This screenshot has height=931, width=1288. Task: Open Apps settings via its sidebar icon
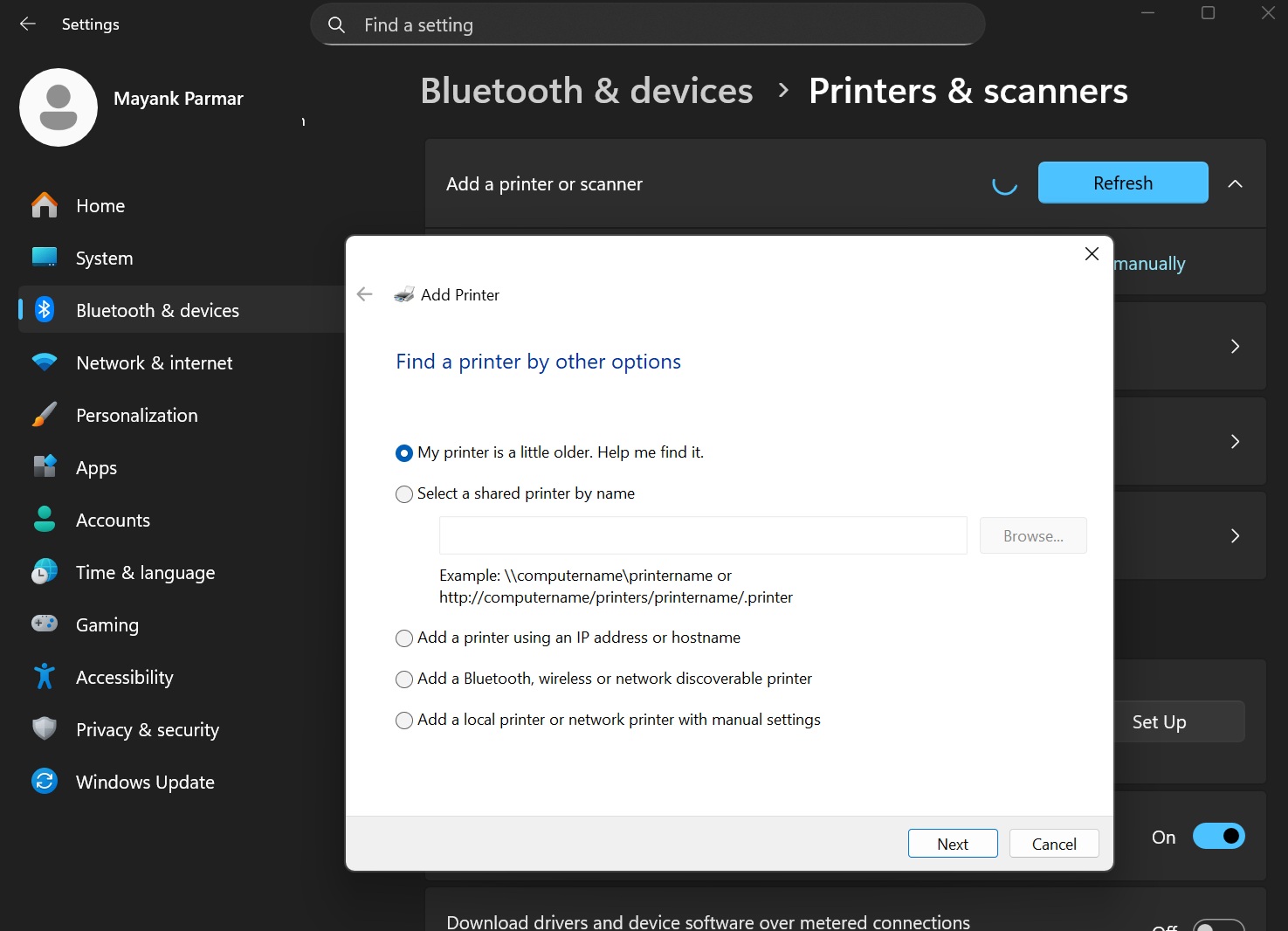(44, 467)
